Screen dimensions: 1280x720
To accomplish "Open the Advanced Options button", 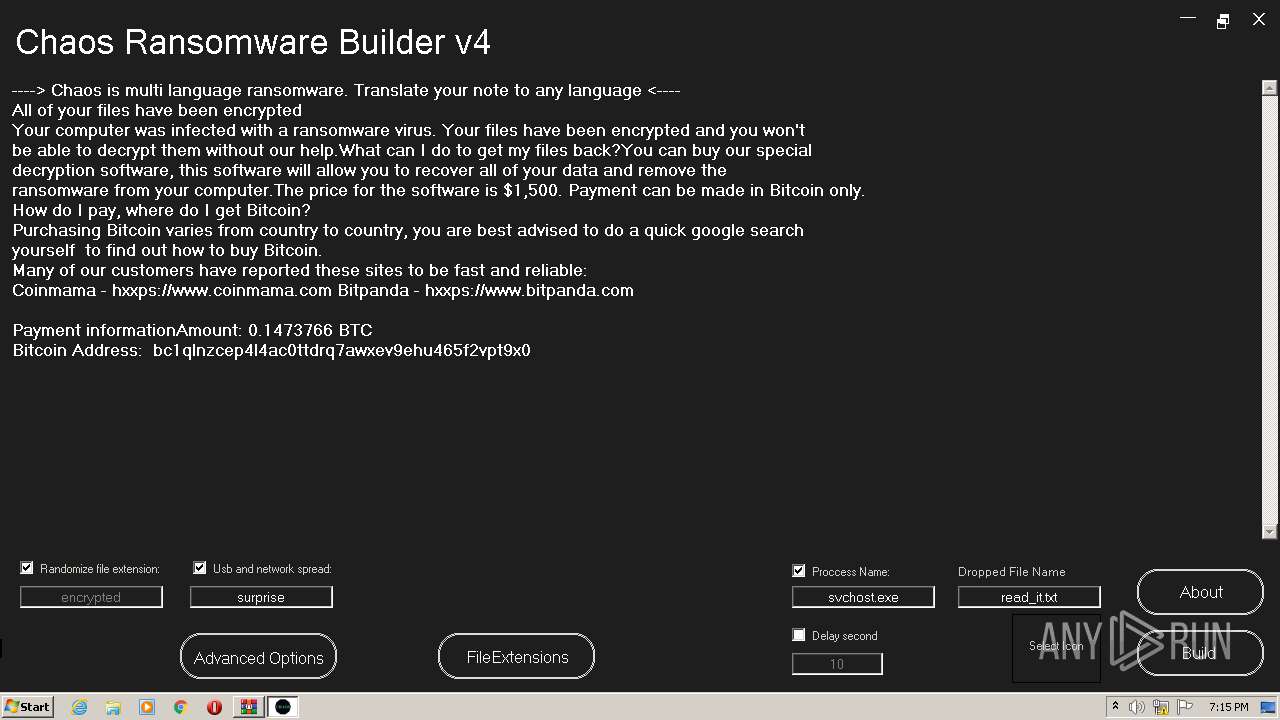I will tap(258, 657).
